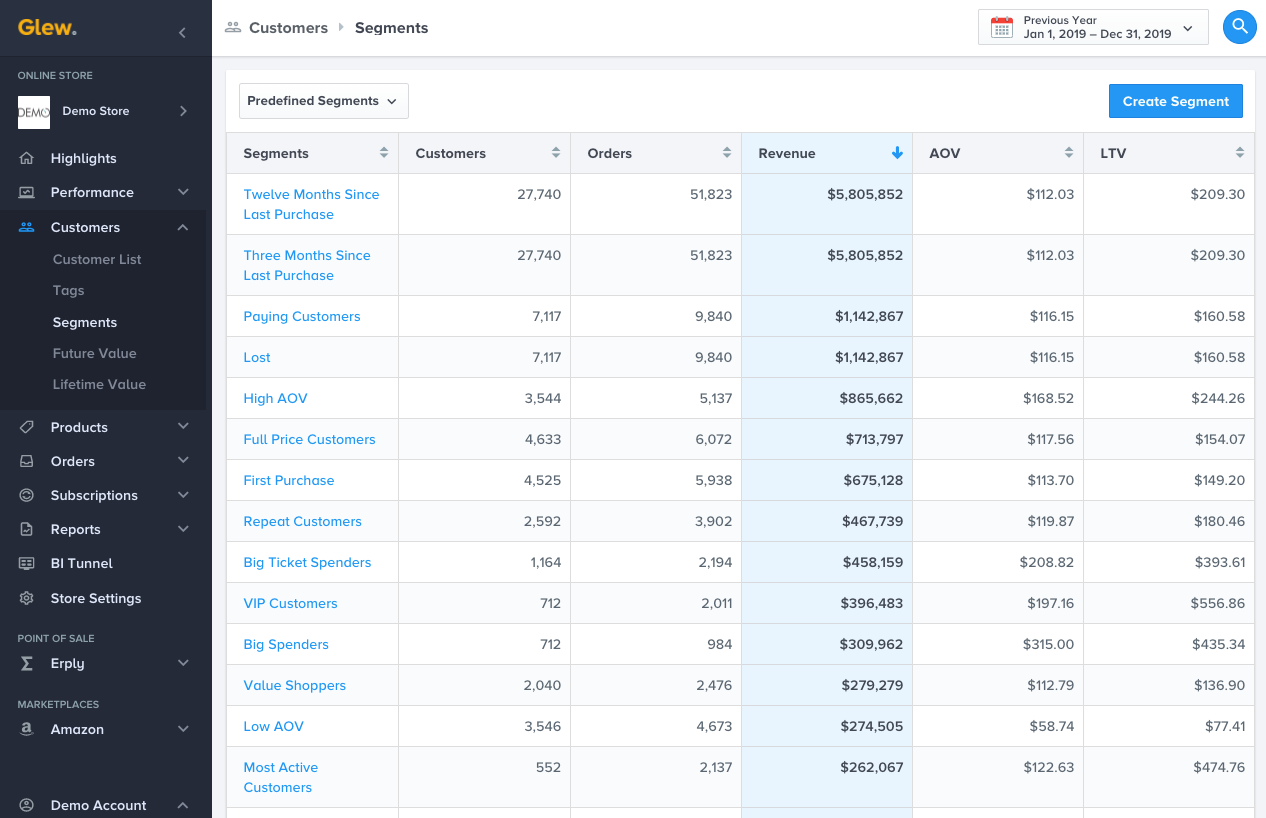This screenshot has width=1266, height=818.
Task: Open the Lost segment link
Action: 257,357
